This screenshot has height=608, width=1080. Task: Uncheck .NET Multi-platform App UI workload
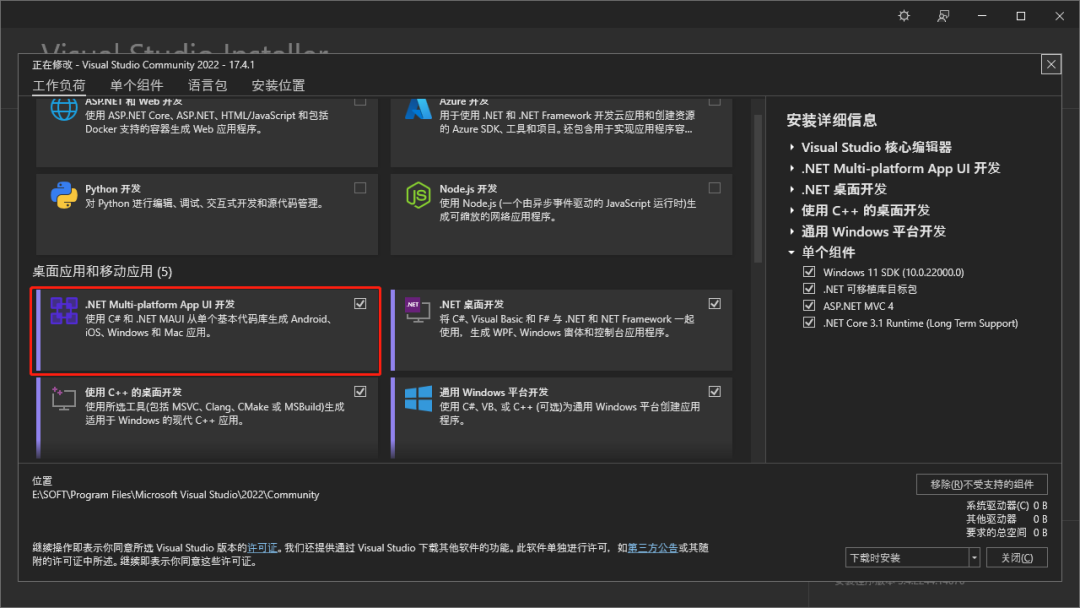pos(360,304)
